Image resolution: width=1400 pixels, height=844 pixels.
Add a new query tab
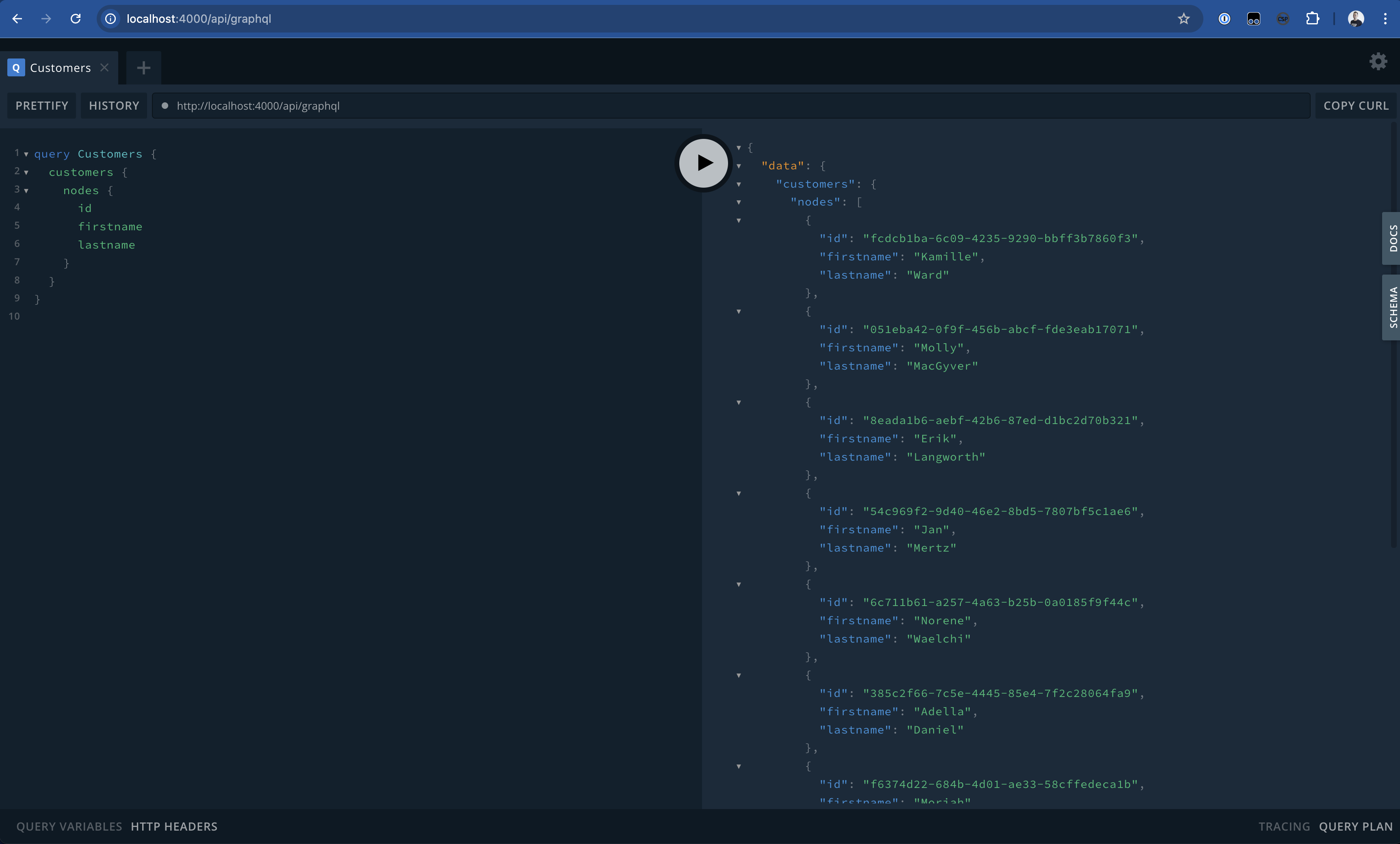[144, 68]
